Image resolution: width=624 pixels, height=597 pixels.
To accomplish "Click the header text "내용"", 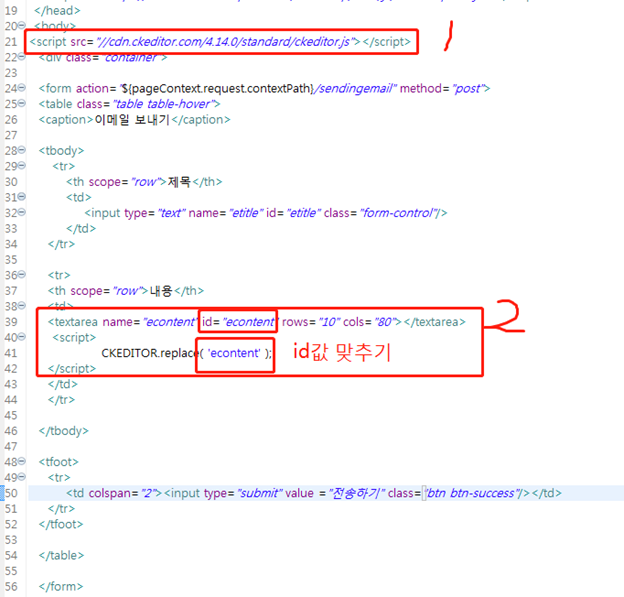I will pyautogui.click(x=161, y=291).
